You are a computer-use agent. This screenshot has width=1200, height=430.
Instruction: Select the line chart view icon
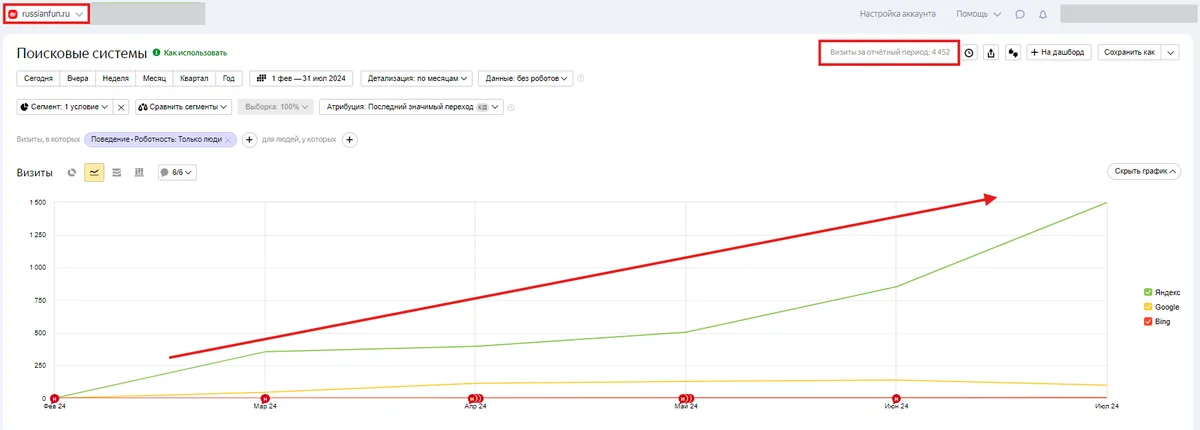tap(94, 172)
